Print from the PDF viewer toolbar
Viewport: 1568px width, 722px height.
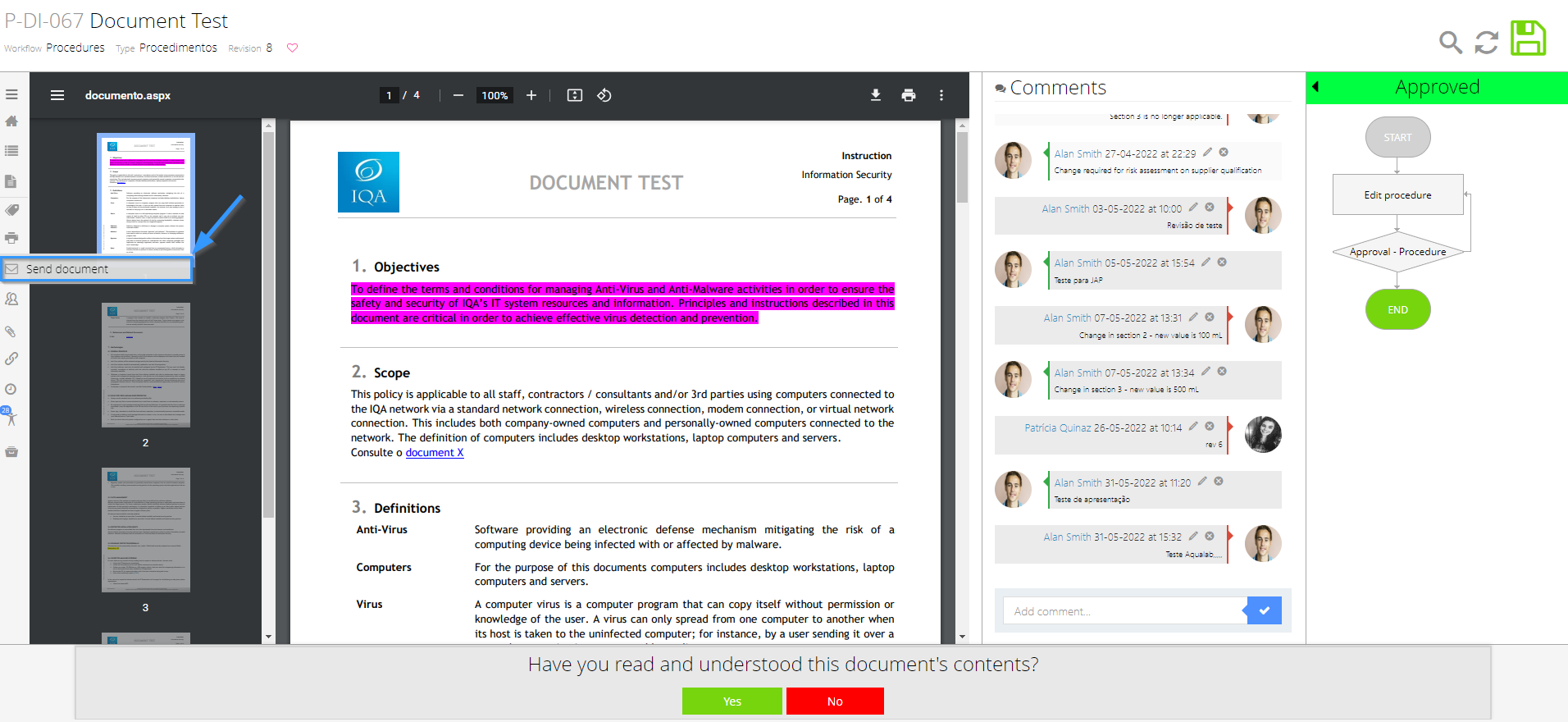(909, 95)
